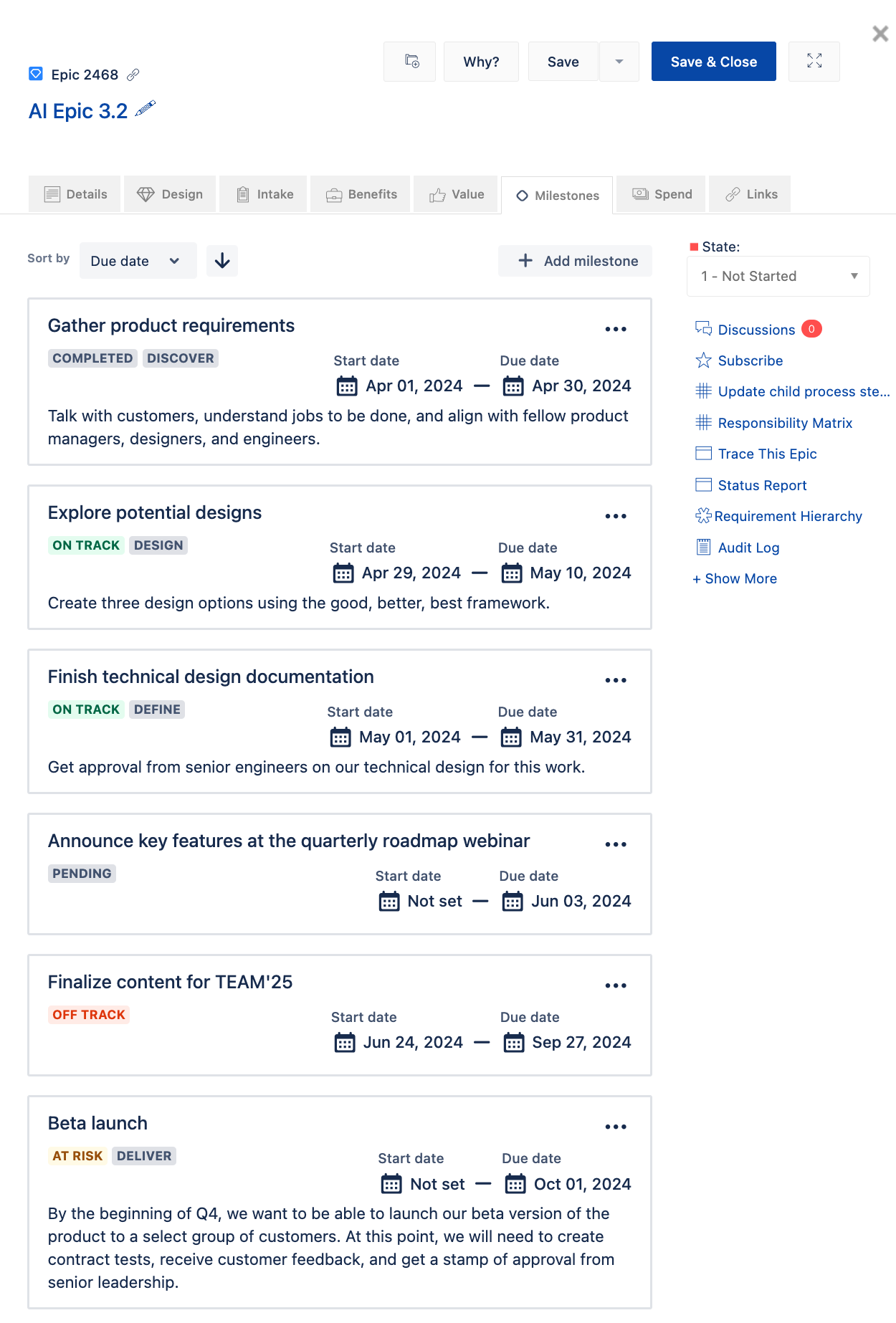Go to the Value tab

click(456, 194)
